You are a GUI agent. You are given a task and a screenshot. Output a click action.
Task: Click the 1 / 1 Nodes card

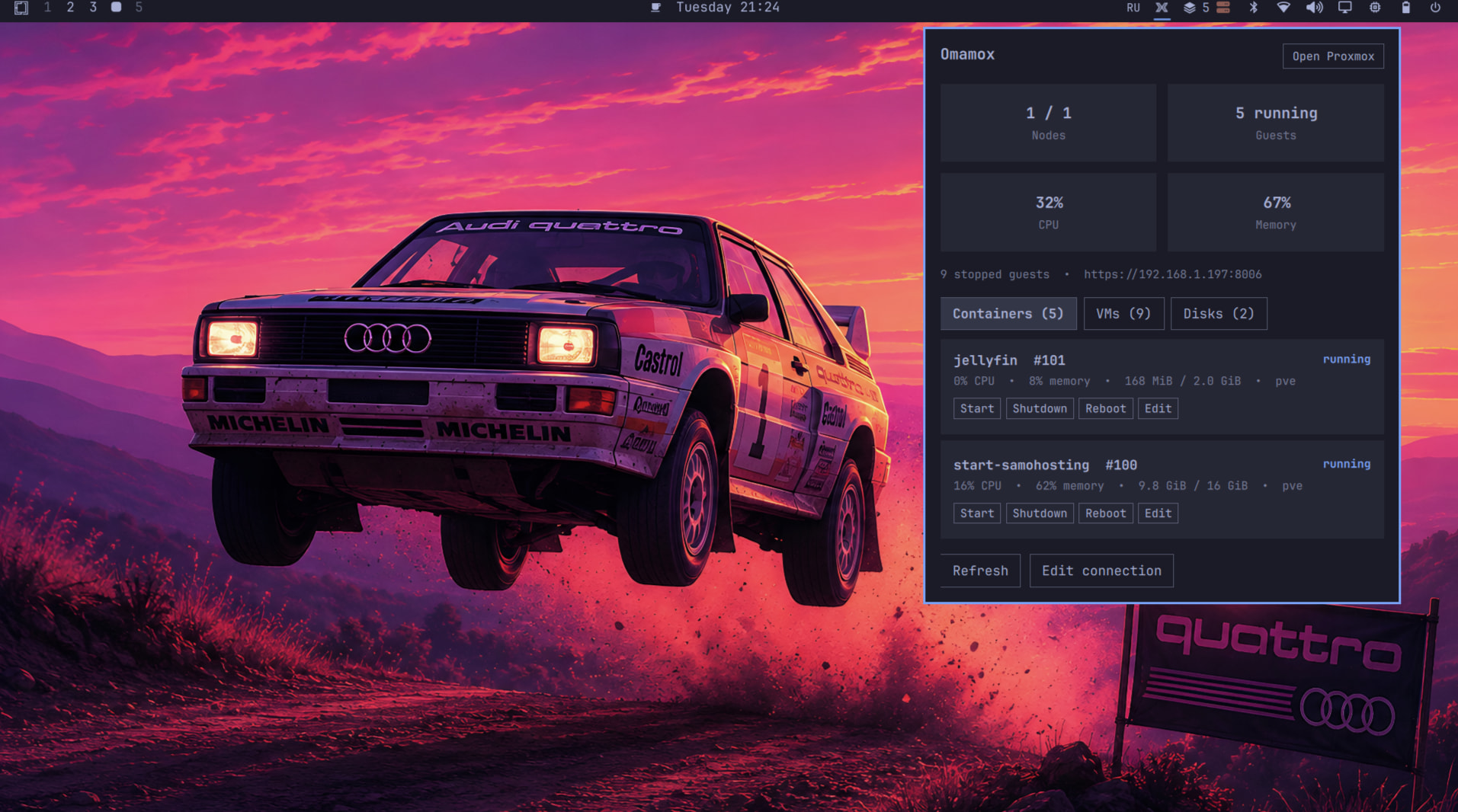click(1048, 123)
